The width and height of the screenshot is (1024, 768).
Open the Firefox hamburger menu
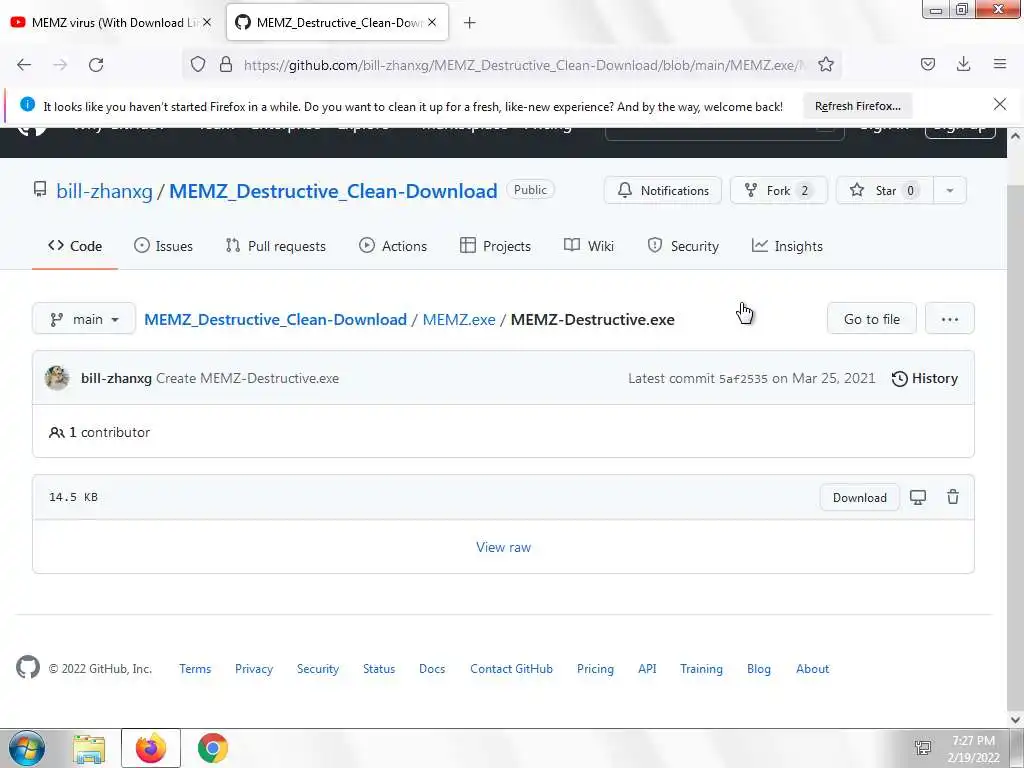[1000, 64]
